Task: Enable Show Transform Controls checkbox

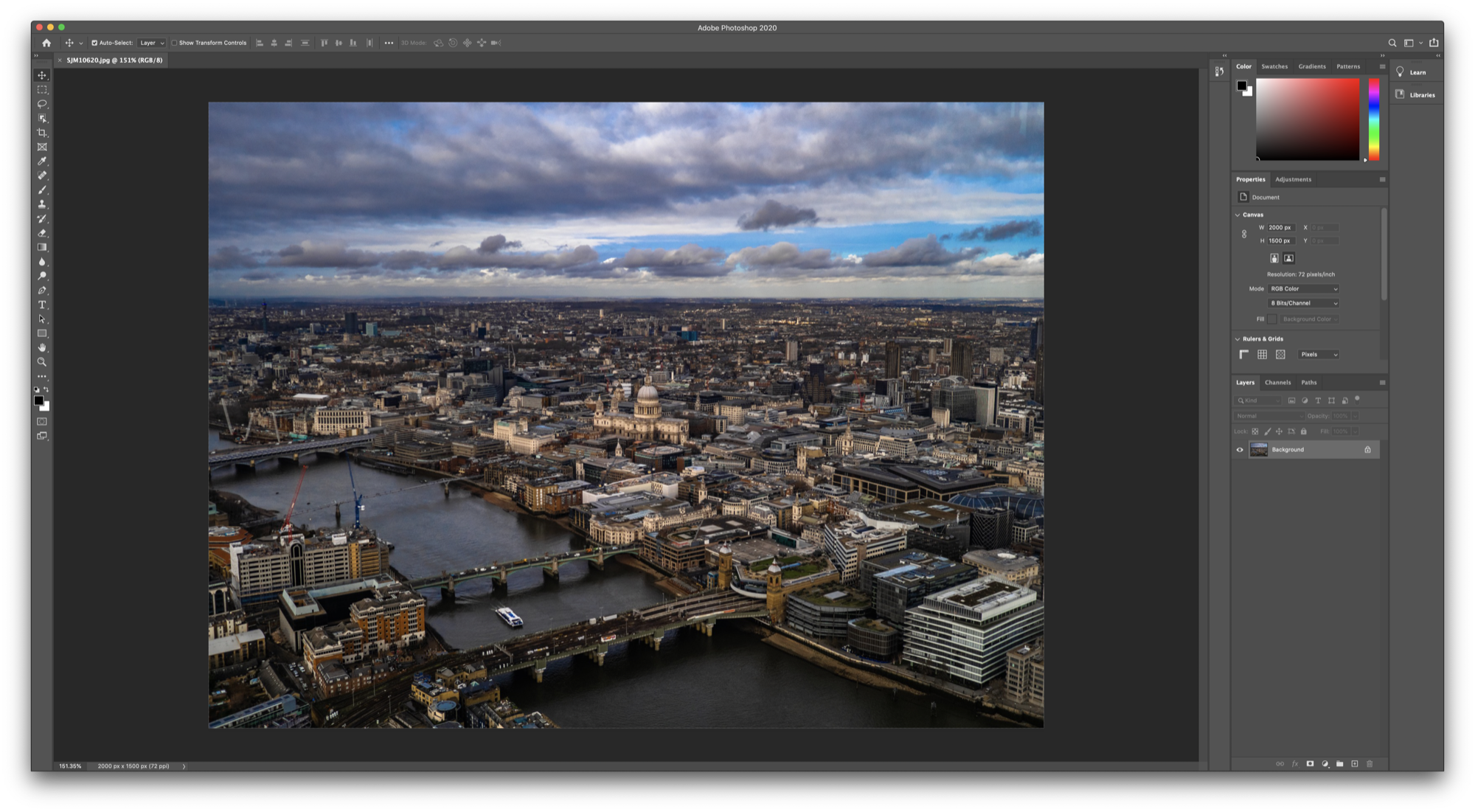Action: [175, 43]
